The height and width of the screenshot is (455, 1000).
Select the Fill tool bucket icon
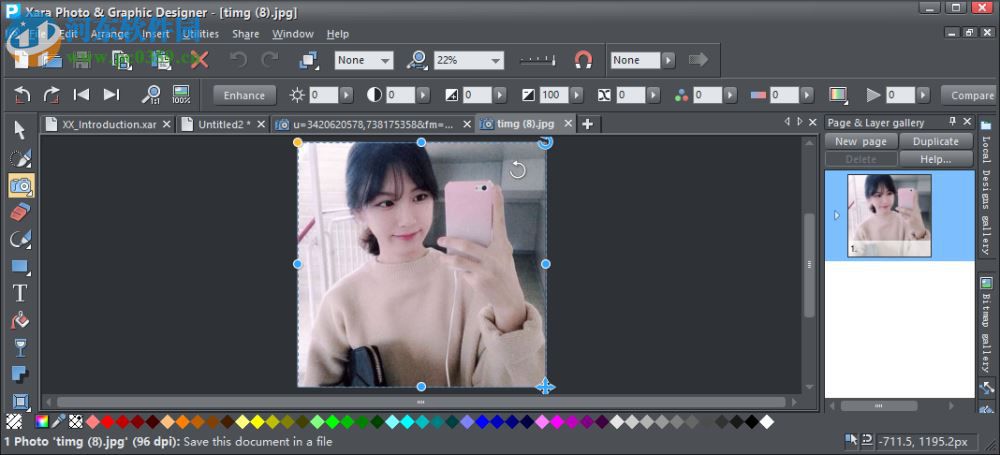click(x=20, y=320)
